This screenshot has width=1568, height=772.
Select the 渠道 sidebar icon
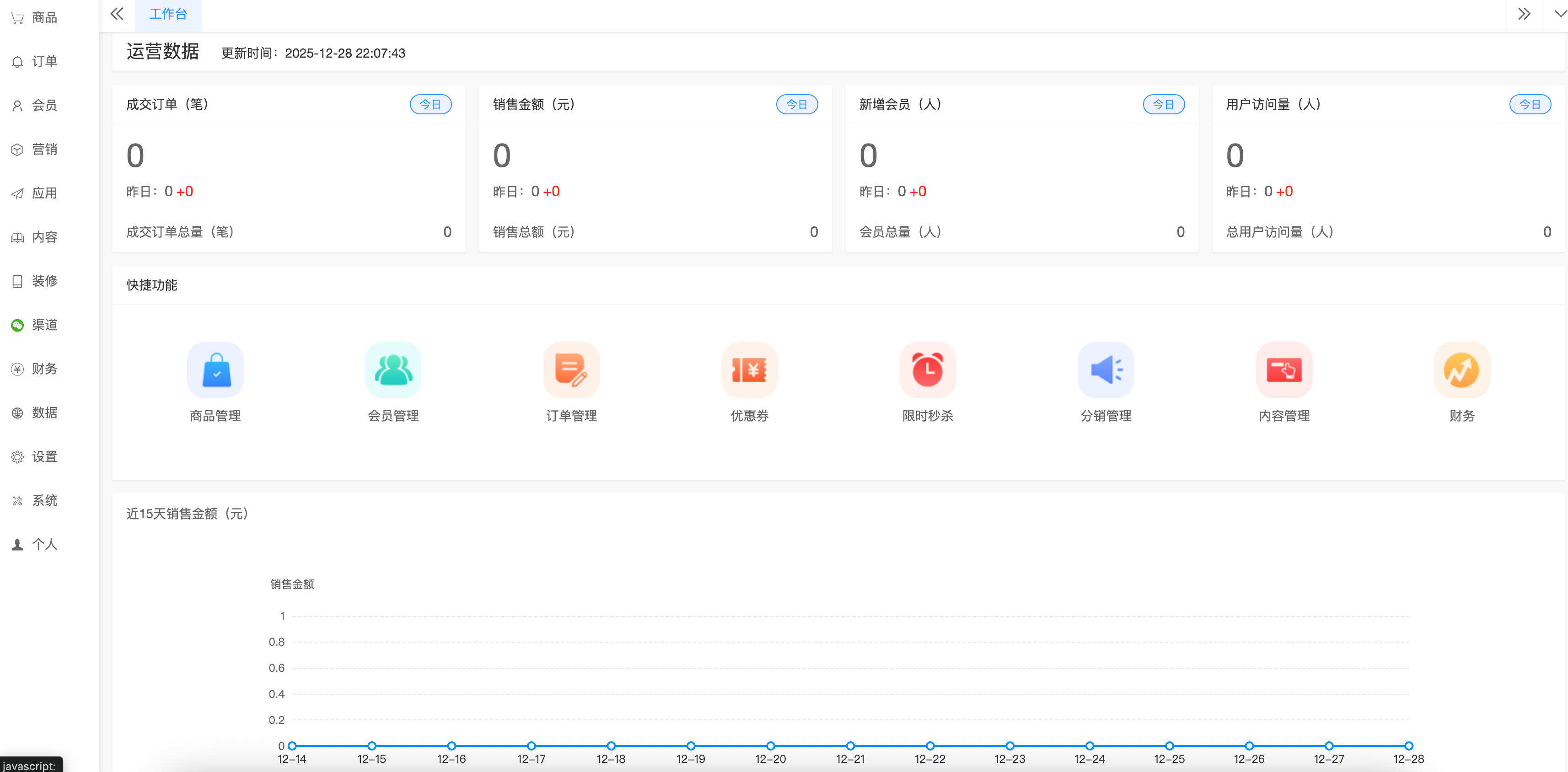(35, 325)
